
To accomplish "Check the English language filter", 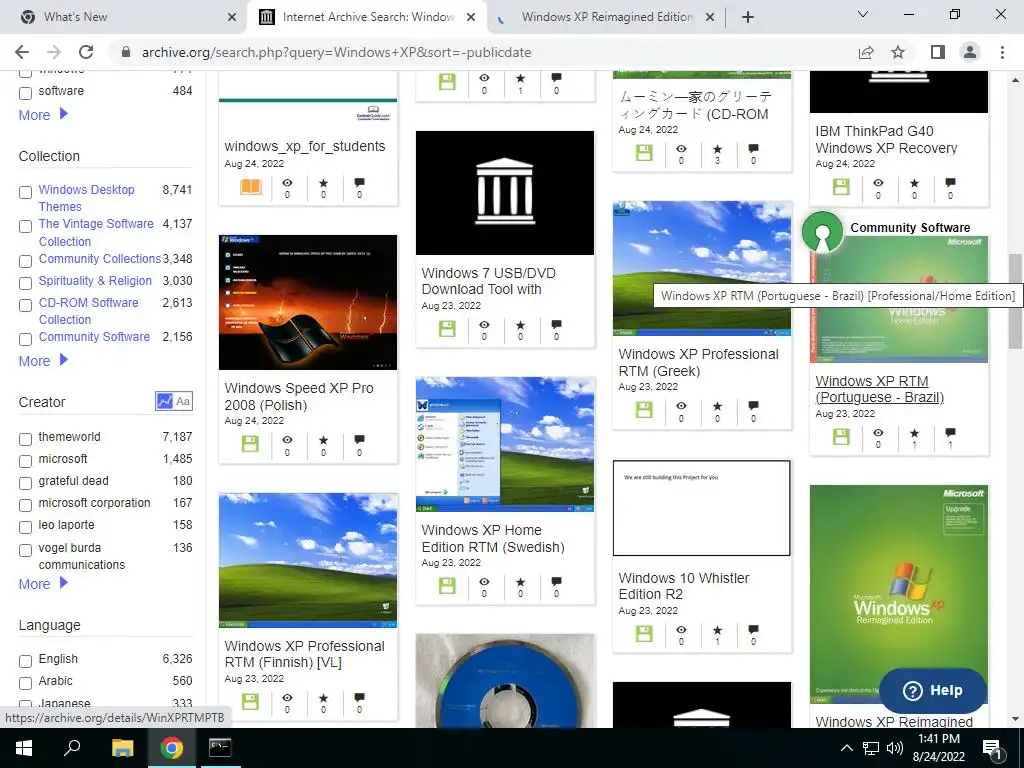I will coord(25,661).
